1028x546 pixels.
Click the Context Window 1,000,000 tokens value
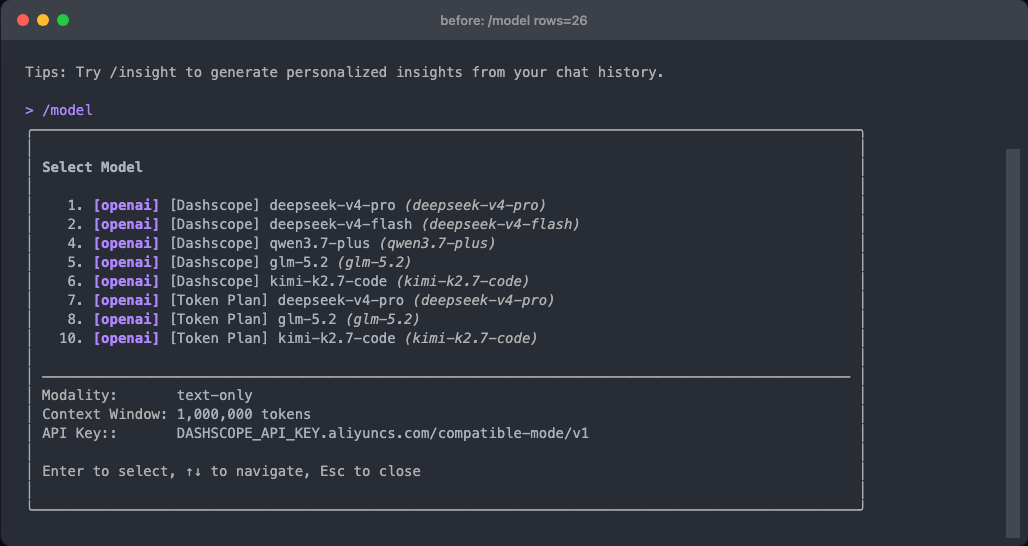[244, 414]
